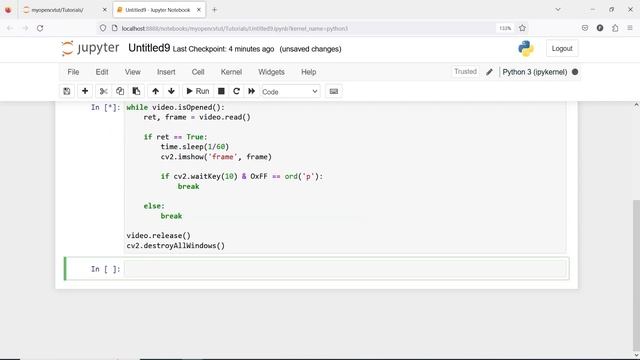Click the pencil edit mode icon
Viewport: 640px width, 360px height.
[x=489, y=72]
